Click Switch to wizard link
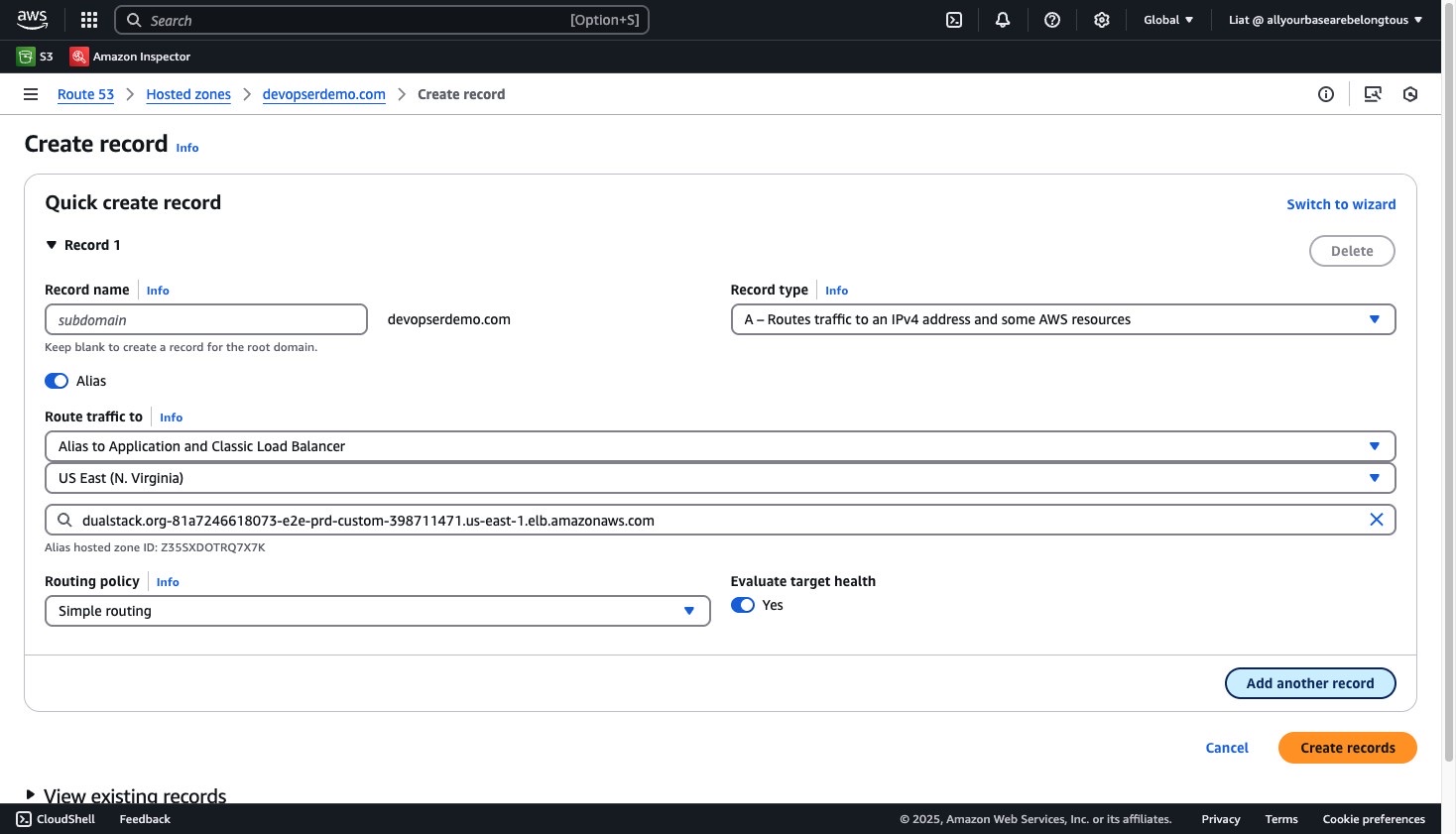The width and height of the screenshot is (1456, 834). coord(1341,204)
